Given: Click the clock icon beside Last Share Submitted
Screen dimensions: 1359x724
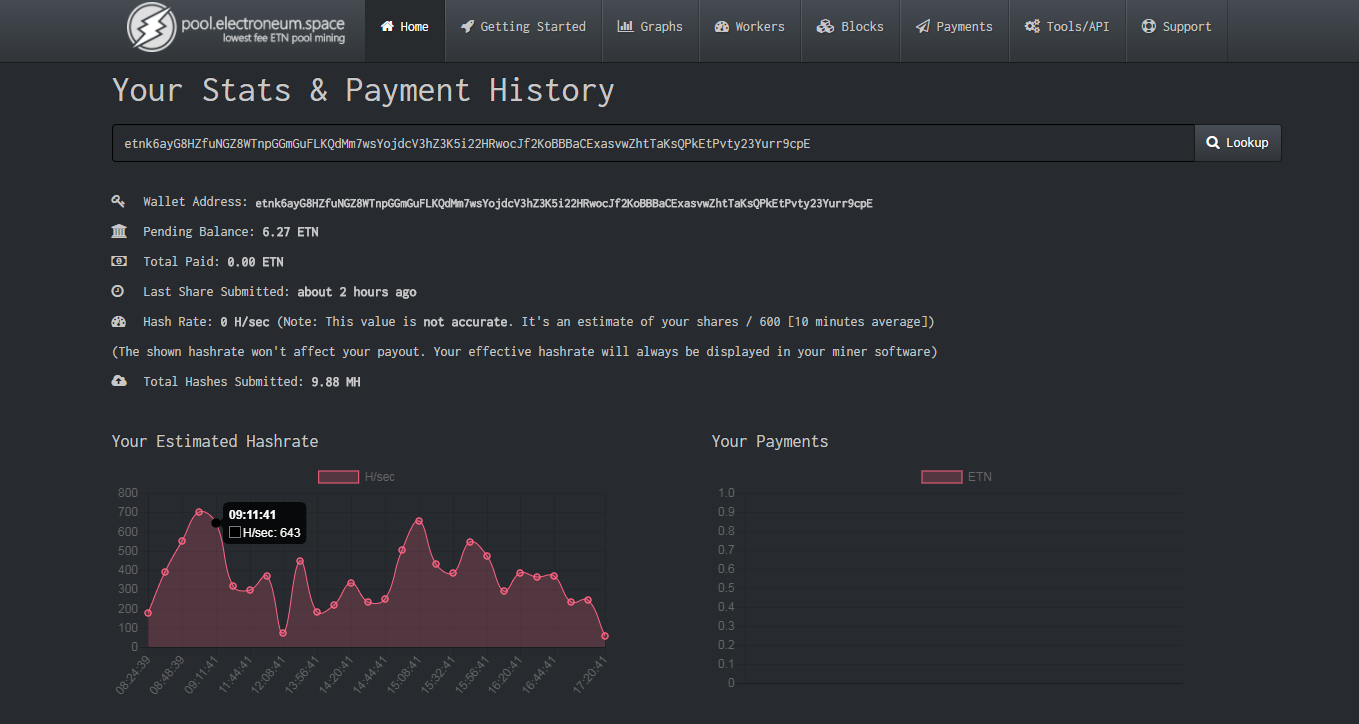Looking at the screenshot, I should (119, 292).
